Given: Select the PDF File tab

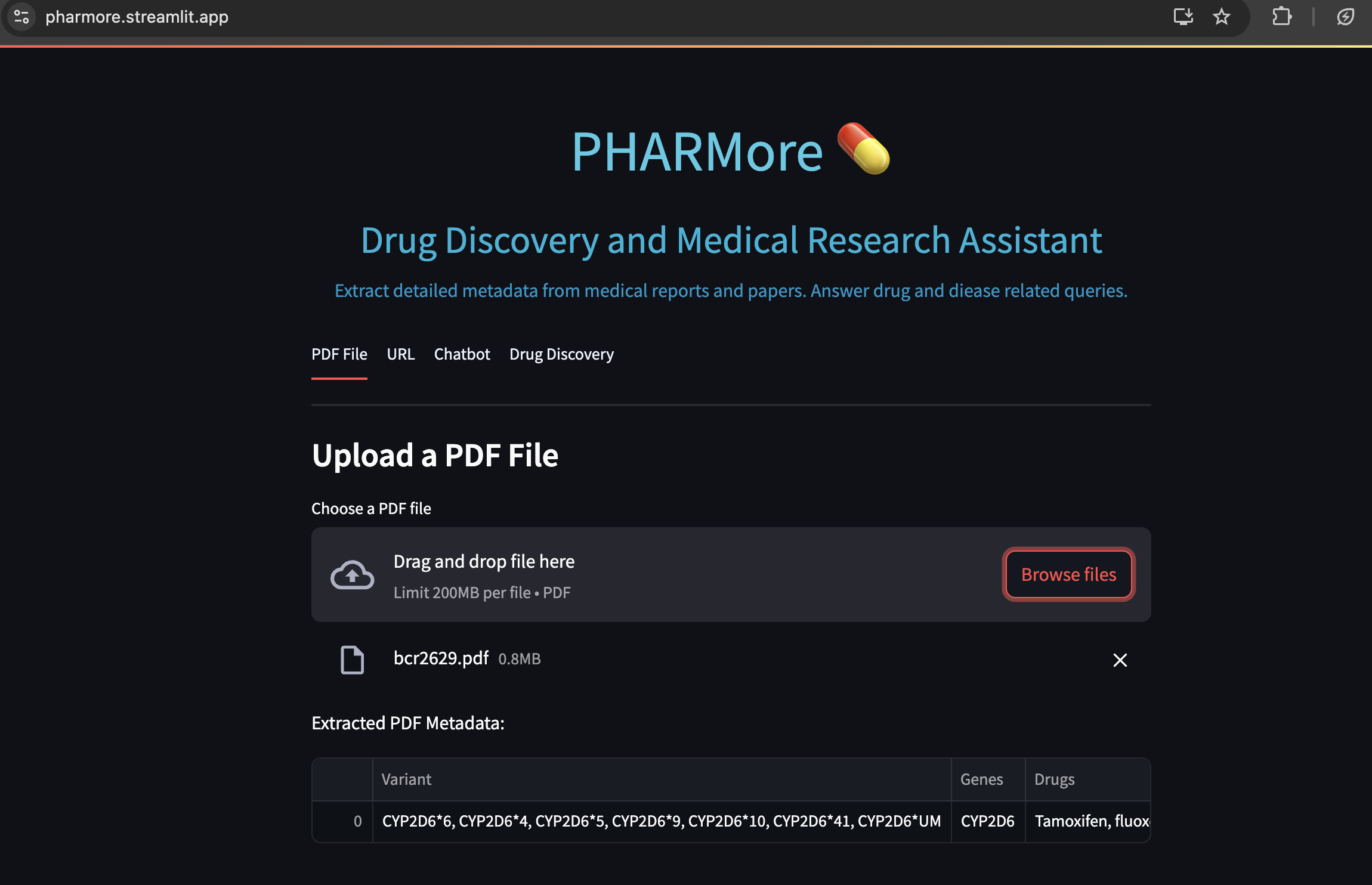Looking at the screenshot, I should [x=339, y=354].
